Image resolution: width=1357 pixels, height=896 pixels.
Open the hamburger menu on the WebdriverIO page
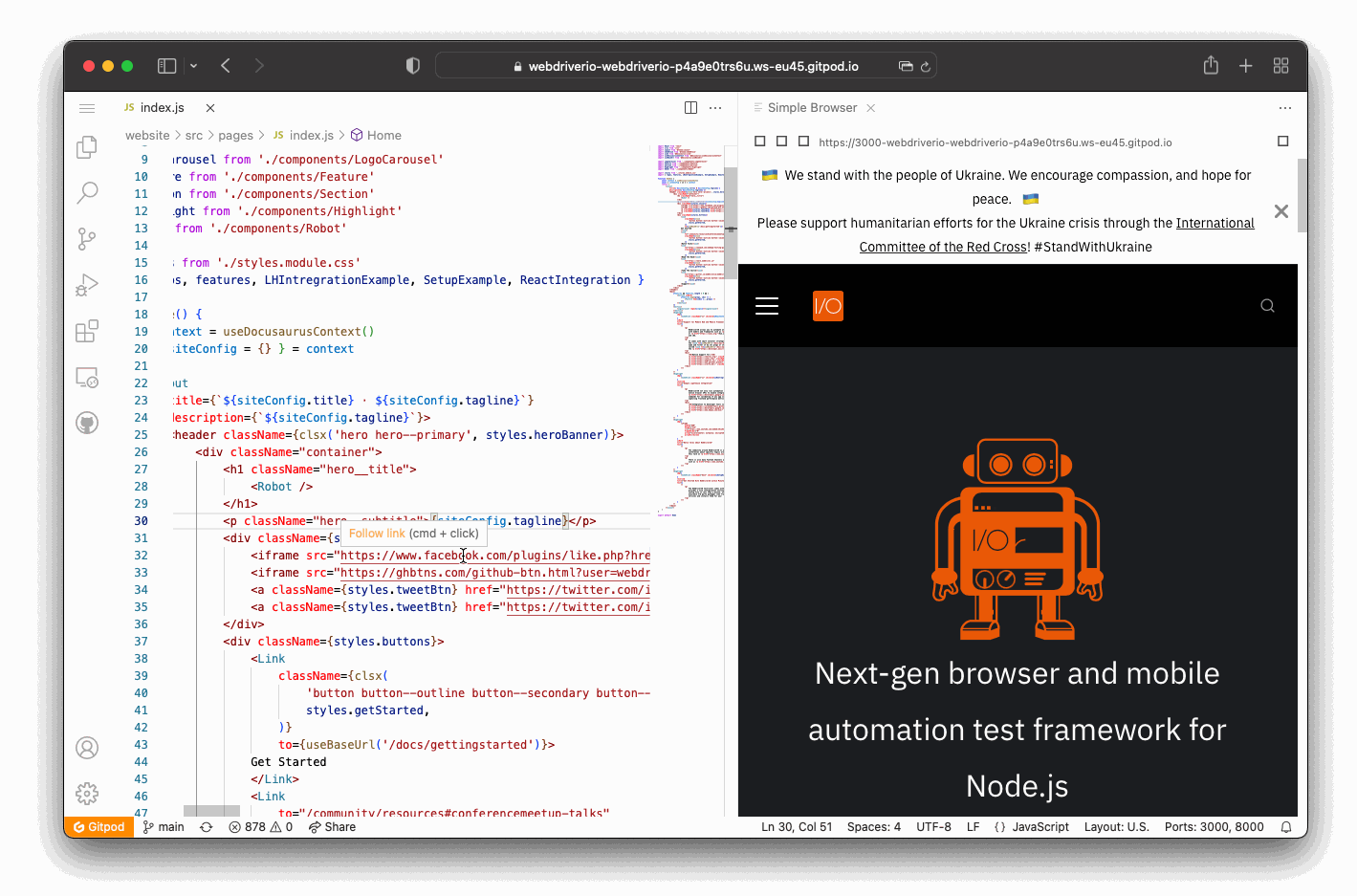pos(766,305)
